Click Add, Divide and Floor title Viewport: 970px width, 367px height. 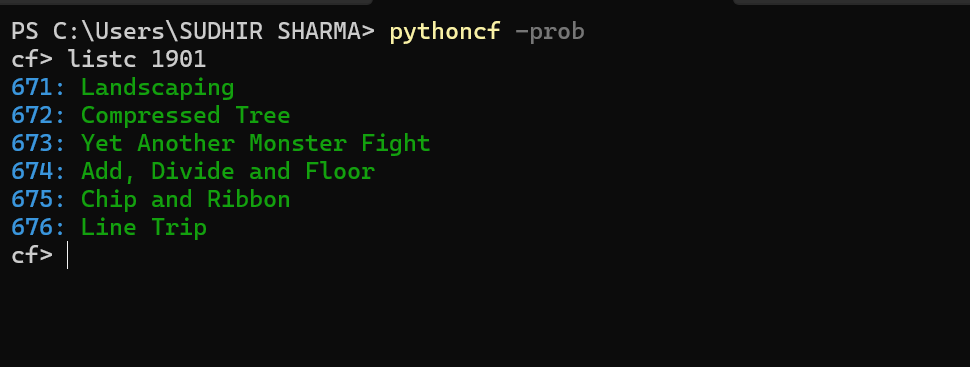point(228,171)
